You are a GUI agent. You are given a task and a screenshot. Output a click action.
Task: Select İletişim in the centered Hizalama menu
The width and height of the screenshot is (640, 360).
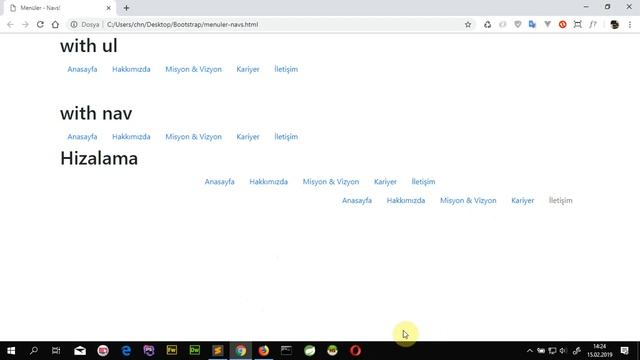[423, 182]
